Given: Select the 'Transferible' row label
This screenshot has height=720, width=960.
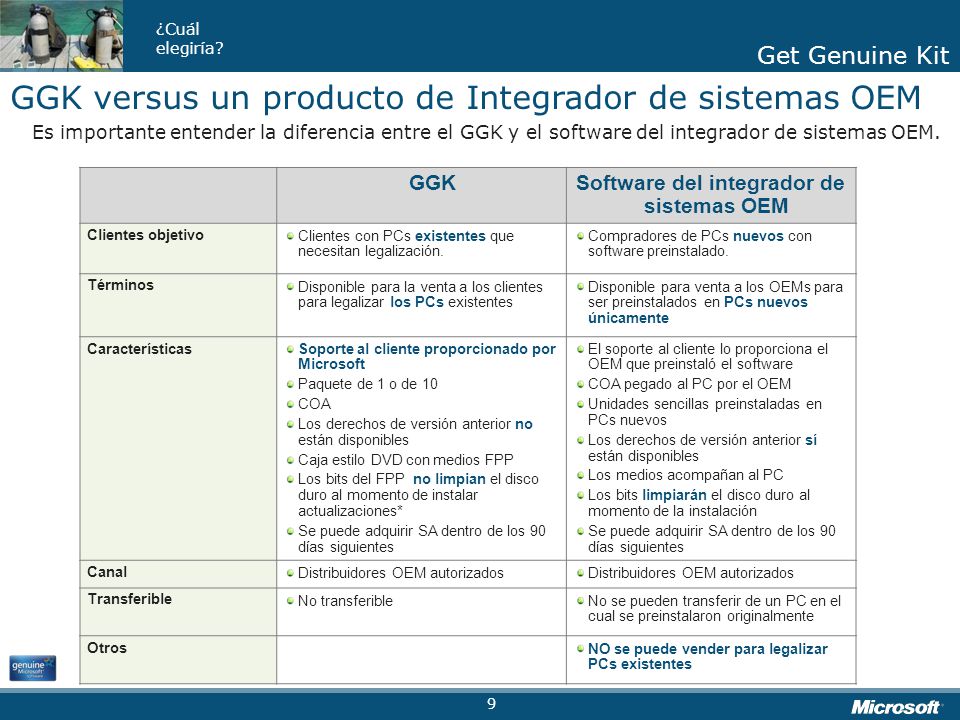Looking at the screenshot, I should [x=130, y=599].
